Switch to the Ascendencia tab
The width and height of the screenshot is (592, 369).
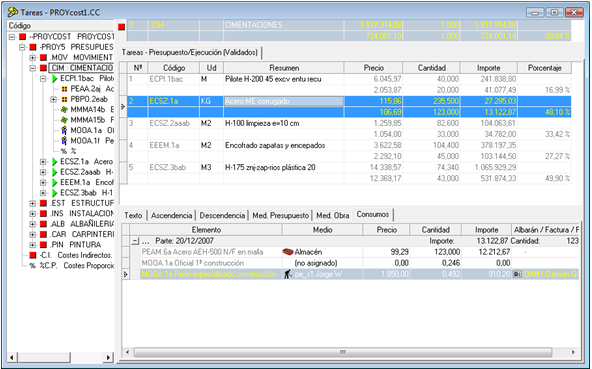(x=171, y=215)
